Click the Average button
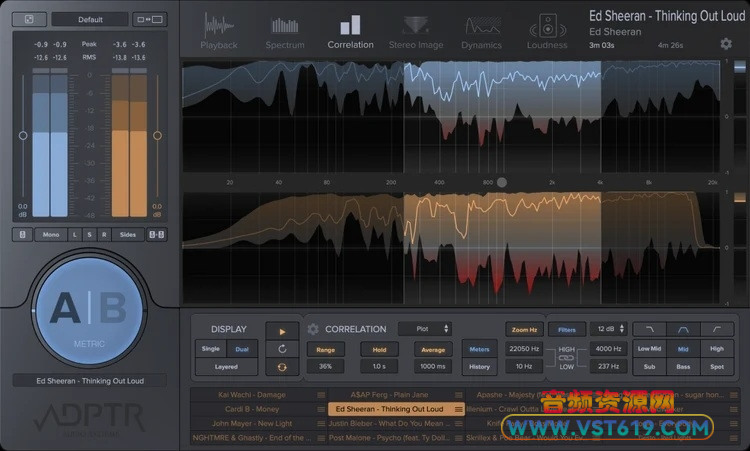This screenshot has width=750, height=451. pos(433,350)
